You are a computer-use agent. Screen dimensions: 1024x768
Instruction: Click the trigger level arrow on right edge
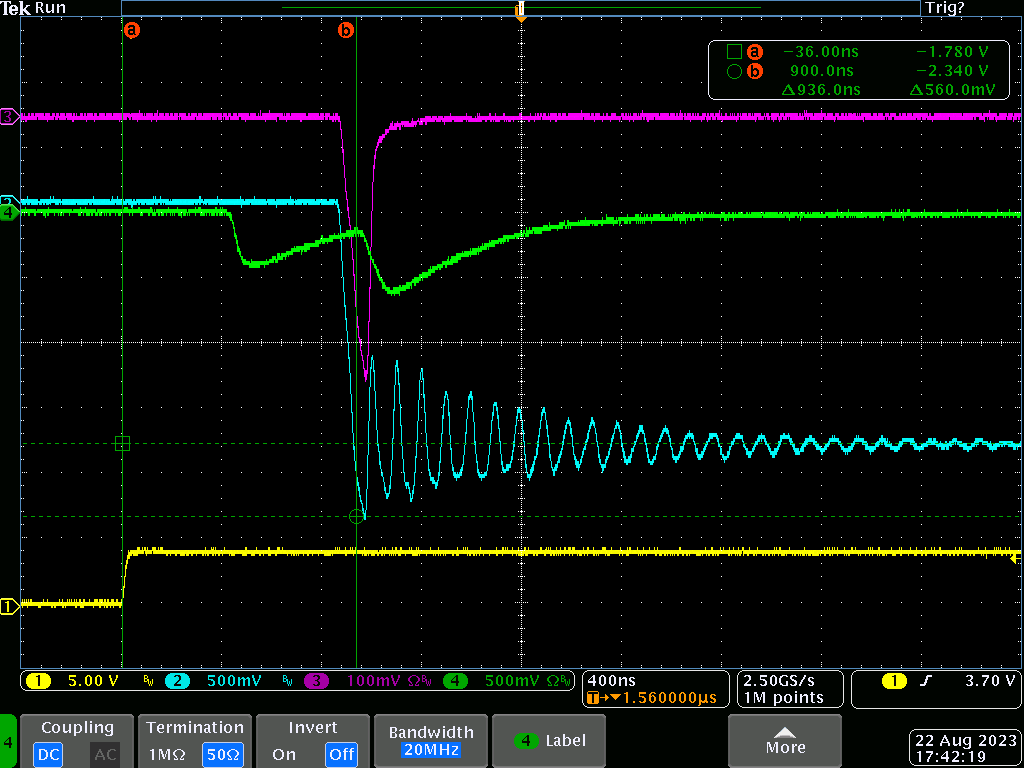1016,557
